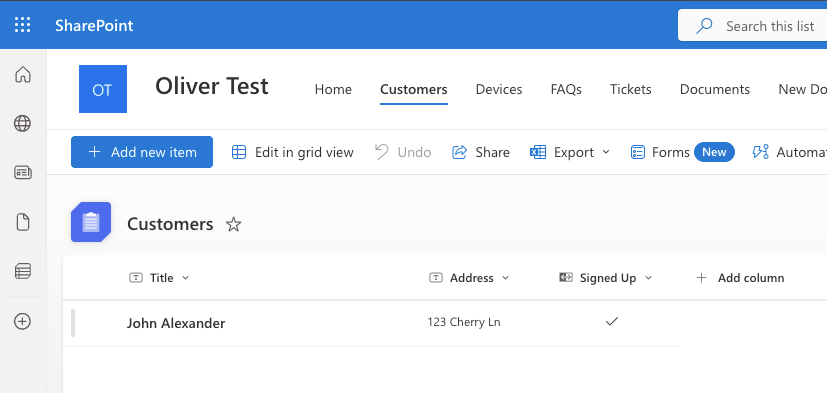Click the Customers list clipboard icon
827x393 pixels.
click(x=91, y=222)
